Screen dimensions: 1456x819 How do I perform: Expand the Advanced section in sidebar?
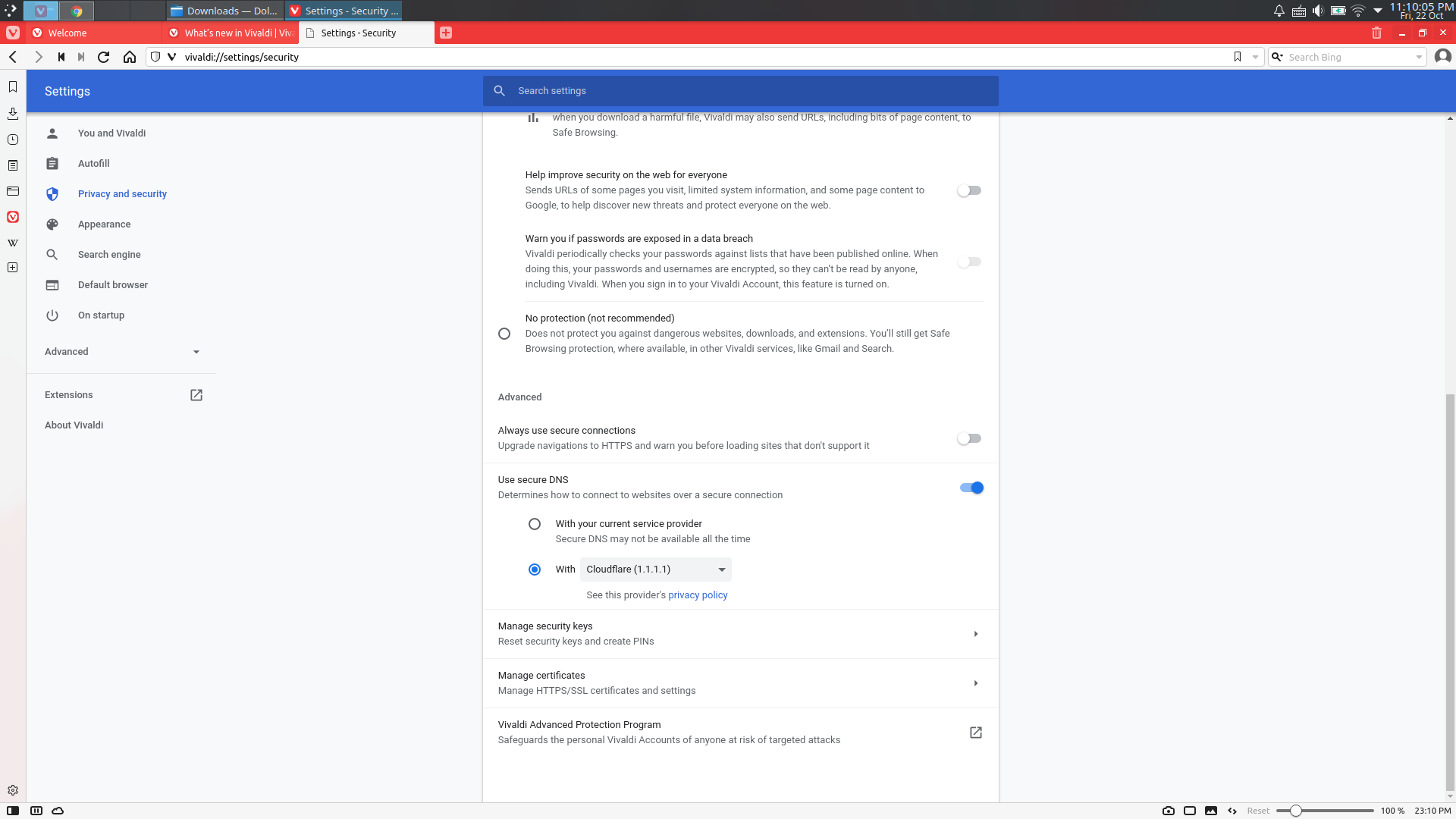122,352
